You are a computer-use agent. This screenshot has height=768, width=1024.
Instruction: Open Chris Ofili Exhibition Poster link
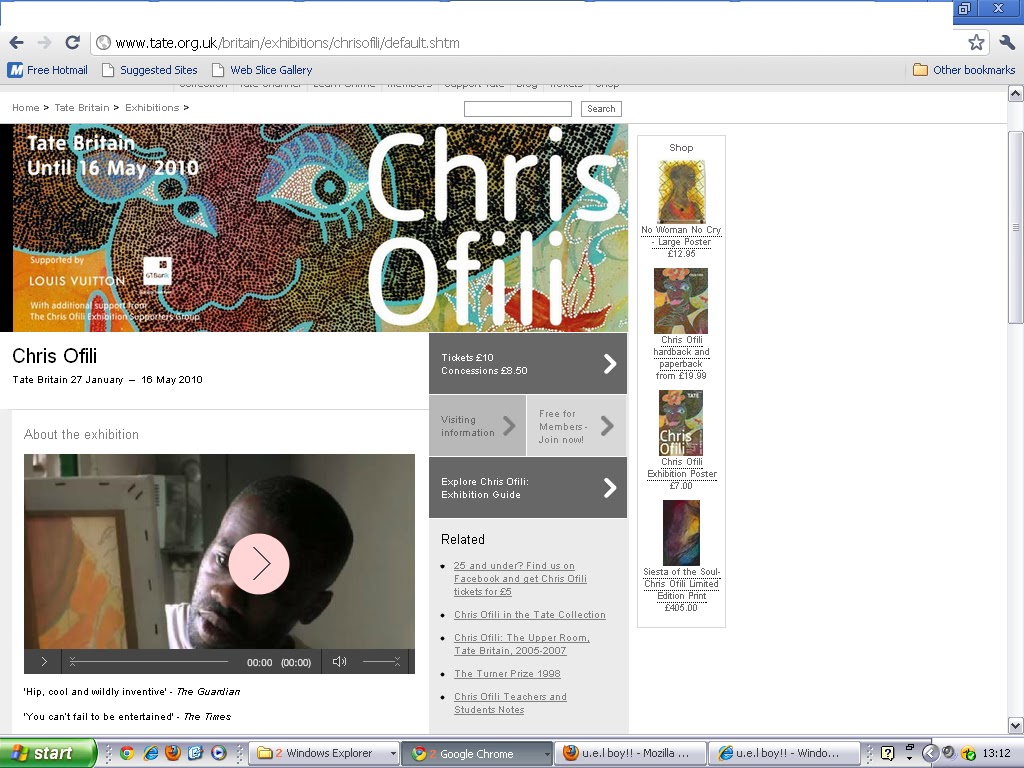coord(682,468)
